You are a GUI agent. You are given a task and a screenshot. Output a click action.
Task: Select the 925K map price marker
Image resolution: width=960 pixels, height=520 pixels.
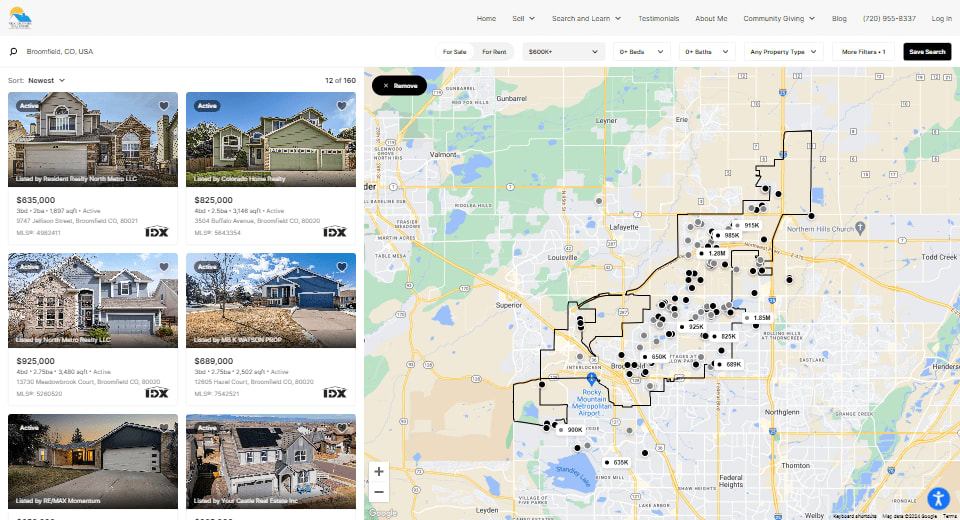click(x=692, y=327)
